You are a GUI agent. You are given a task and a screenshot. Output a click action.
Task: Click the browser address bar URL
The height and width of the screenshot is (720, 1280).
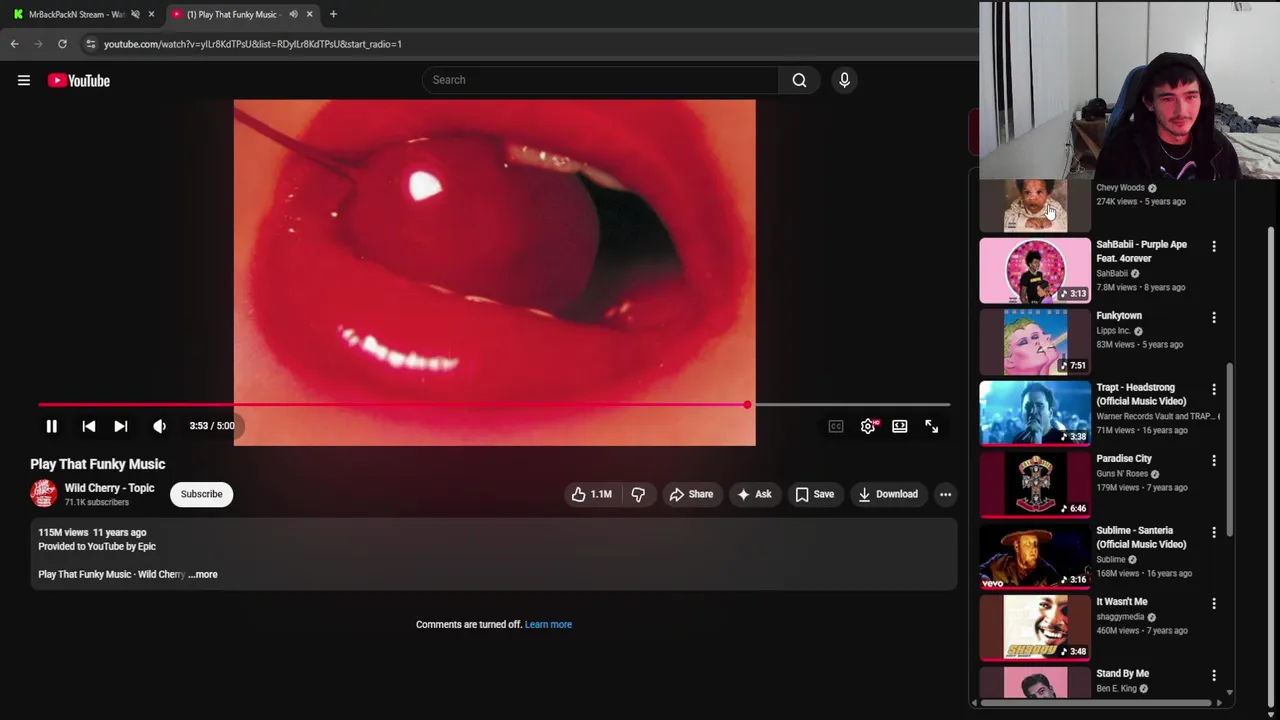click(x=252, y=44)
